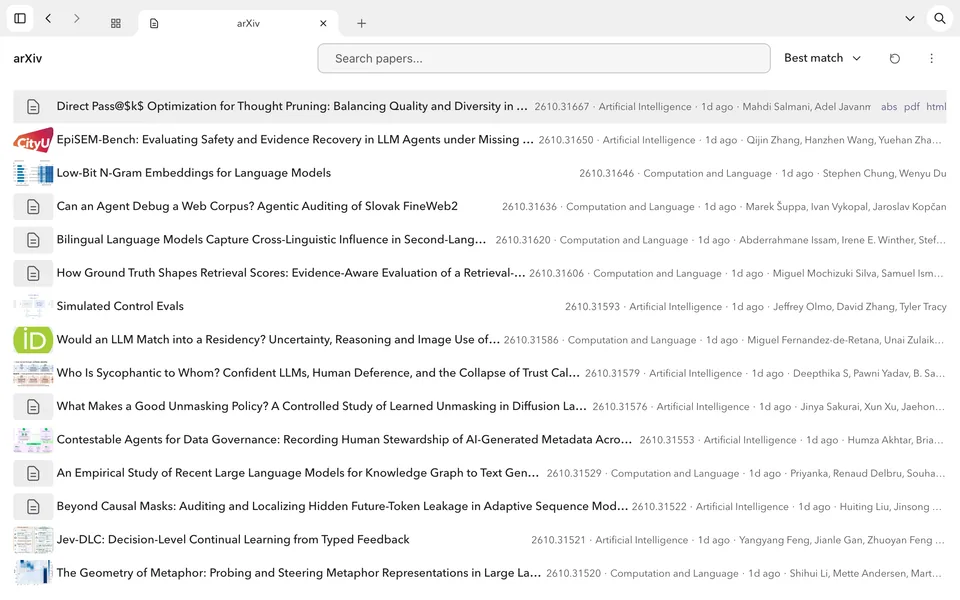
Task: Open 'How Ground Truth Shapes Retrieval Scores' paper
Action: (291, 273)
